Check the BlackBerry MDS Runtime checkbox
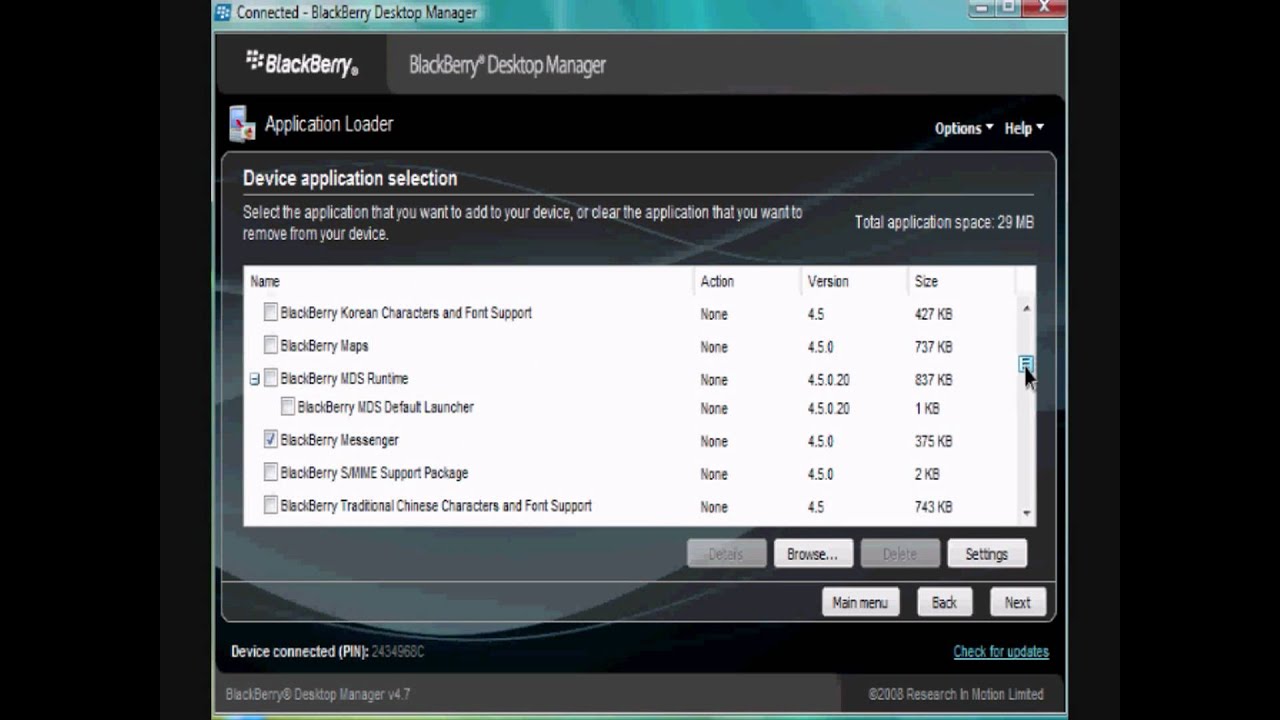Screen dimensions: 1280x720 [270, 379]
